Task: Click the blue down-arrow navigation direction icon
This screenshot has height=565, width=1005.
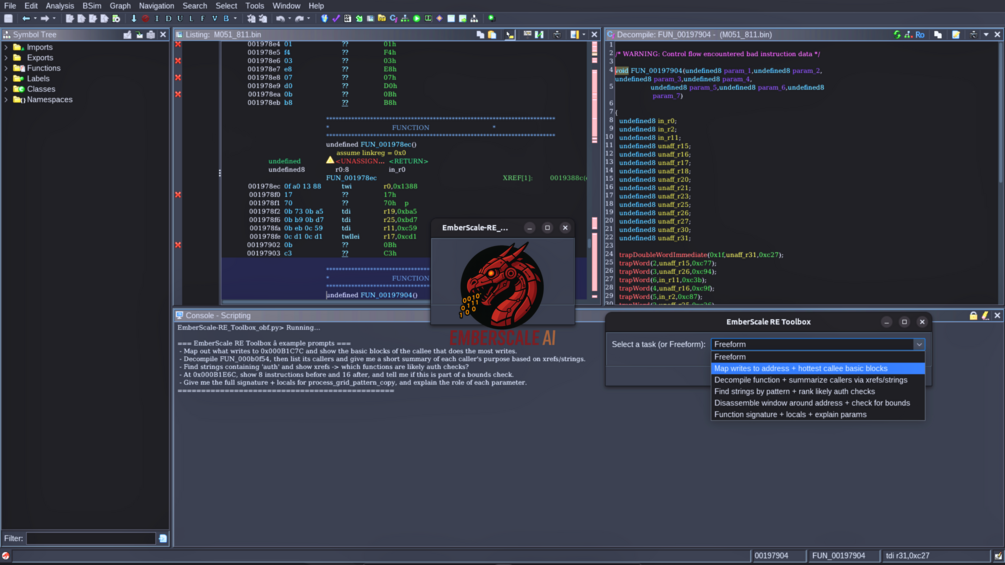Action: click(x=133, y=19)
